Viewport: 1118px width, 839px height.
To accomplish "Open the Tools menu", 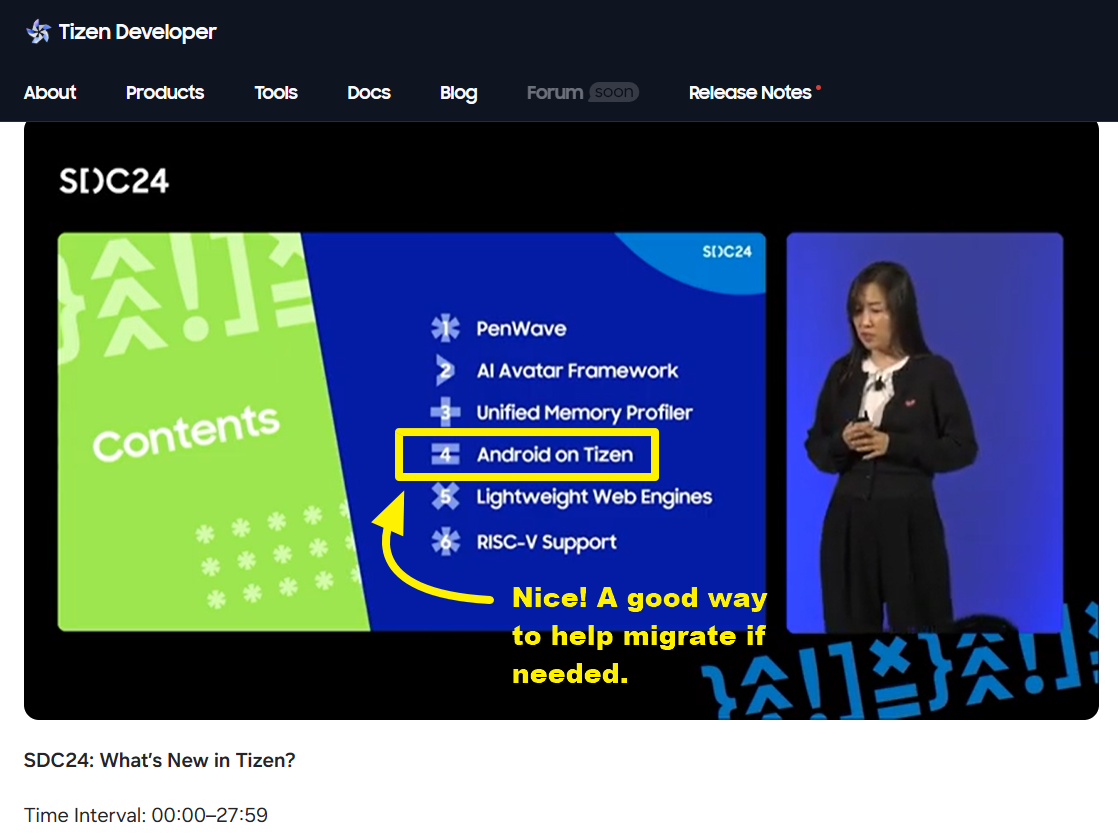I will [276, 92].
